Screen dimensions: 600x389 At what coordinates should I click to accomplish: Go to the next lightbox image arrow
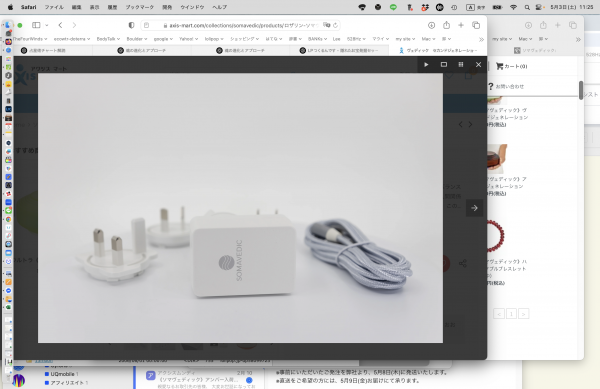point(474,208)
